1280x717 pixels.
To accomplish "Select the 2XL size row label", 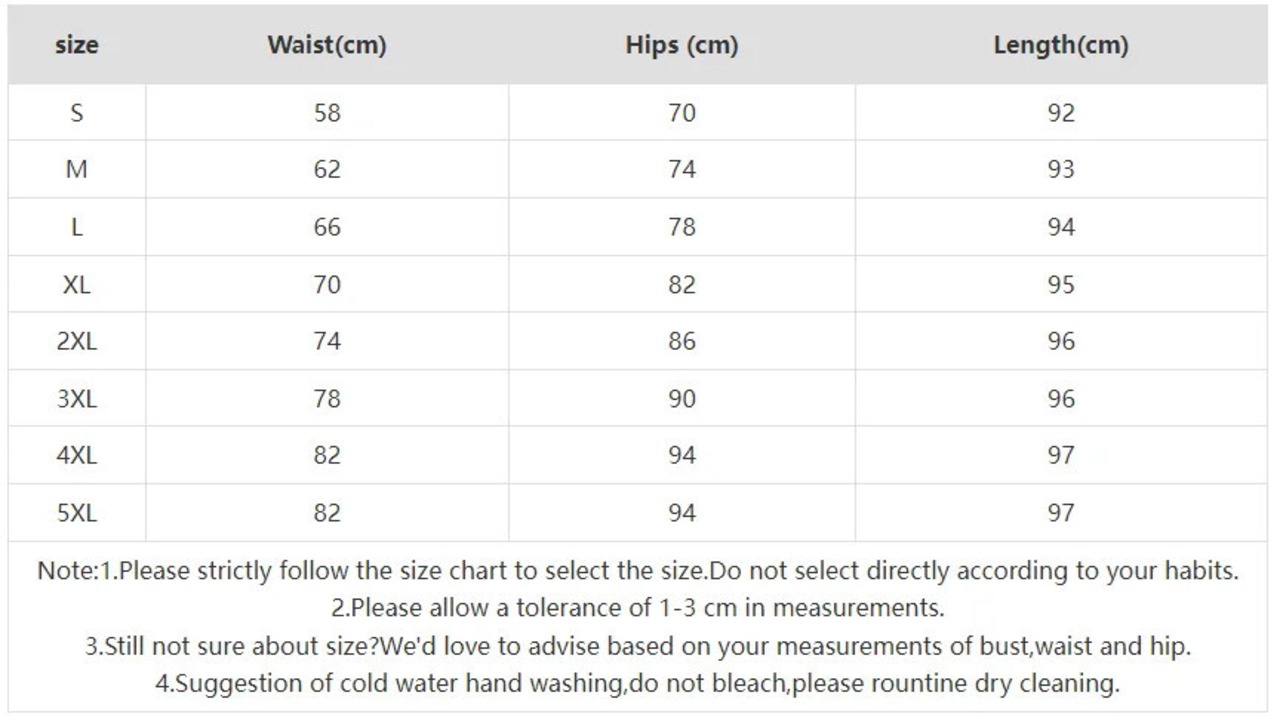I will click(x=77, y=341).
